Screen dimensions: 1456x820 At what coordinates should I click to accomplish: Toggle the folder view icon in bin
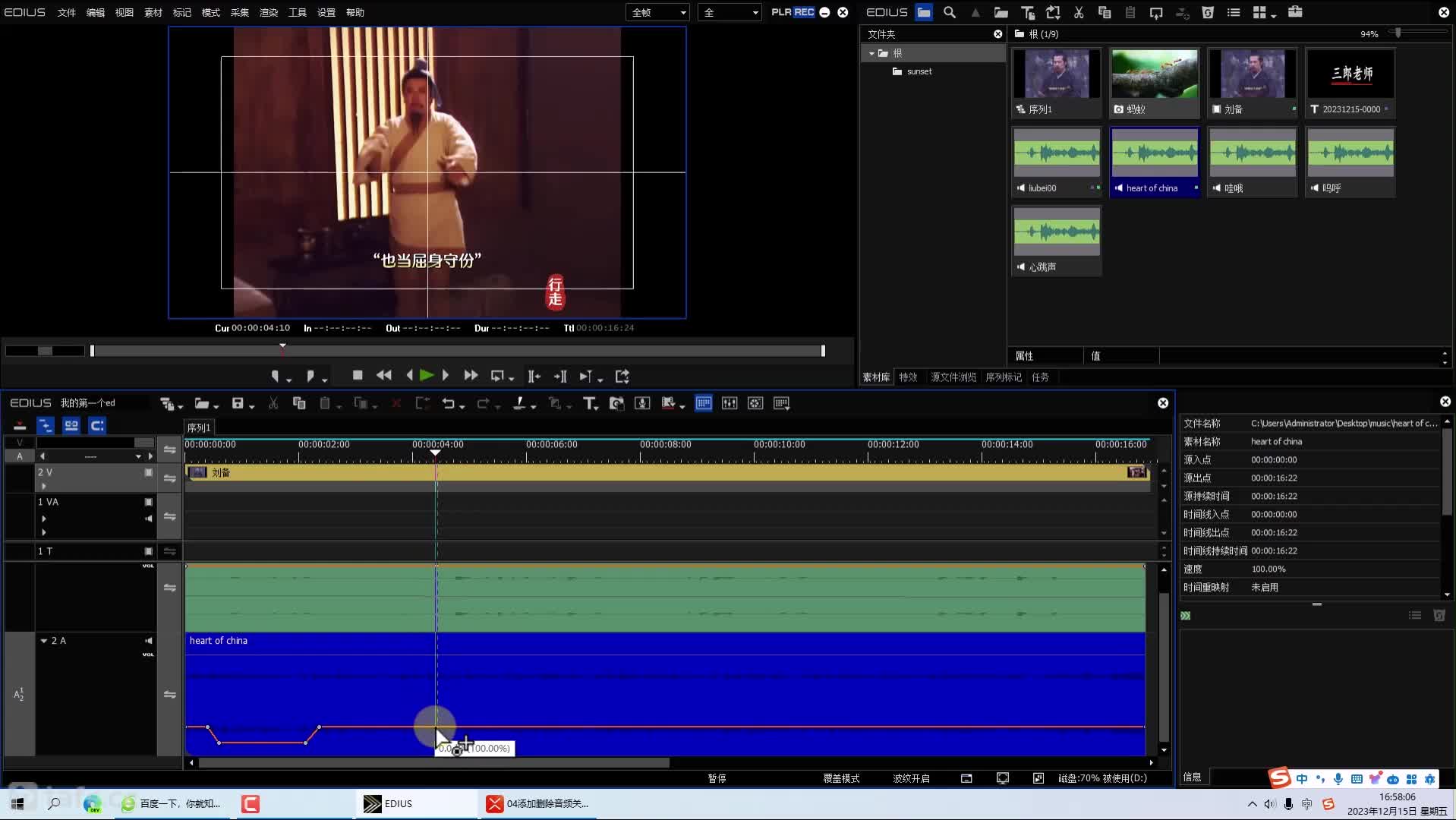click(924, 12)
